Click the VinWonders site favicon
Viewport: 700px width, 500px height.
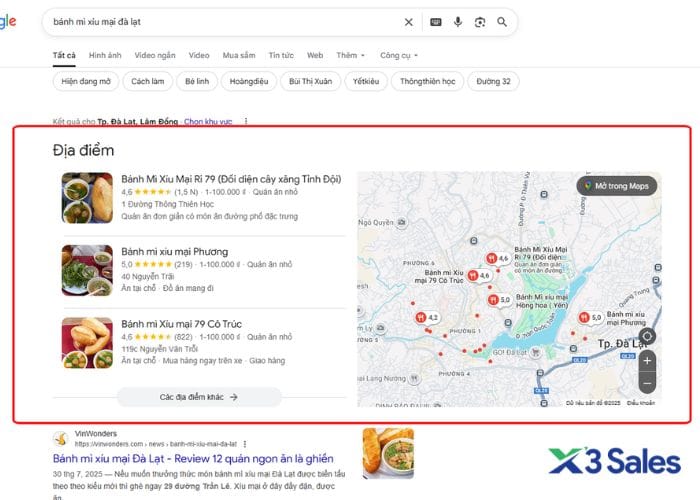pos(60,438)
